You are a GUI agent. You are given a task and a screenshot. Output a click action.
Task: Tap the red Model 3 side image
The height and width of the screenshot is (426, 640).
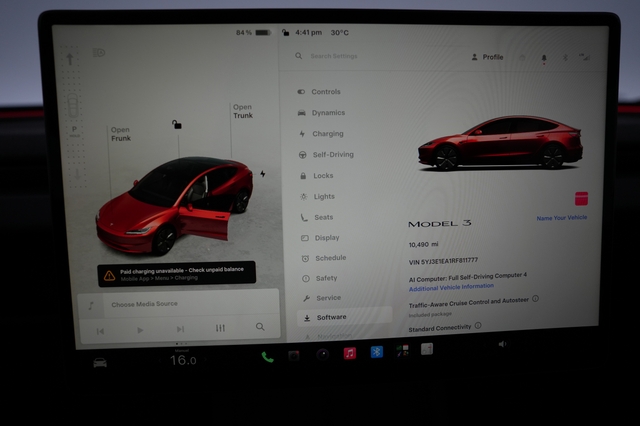(500, 143)
